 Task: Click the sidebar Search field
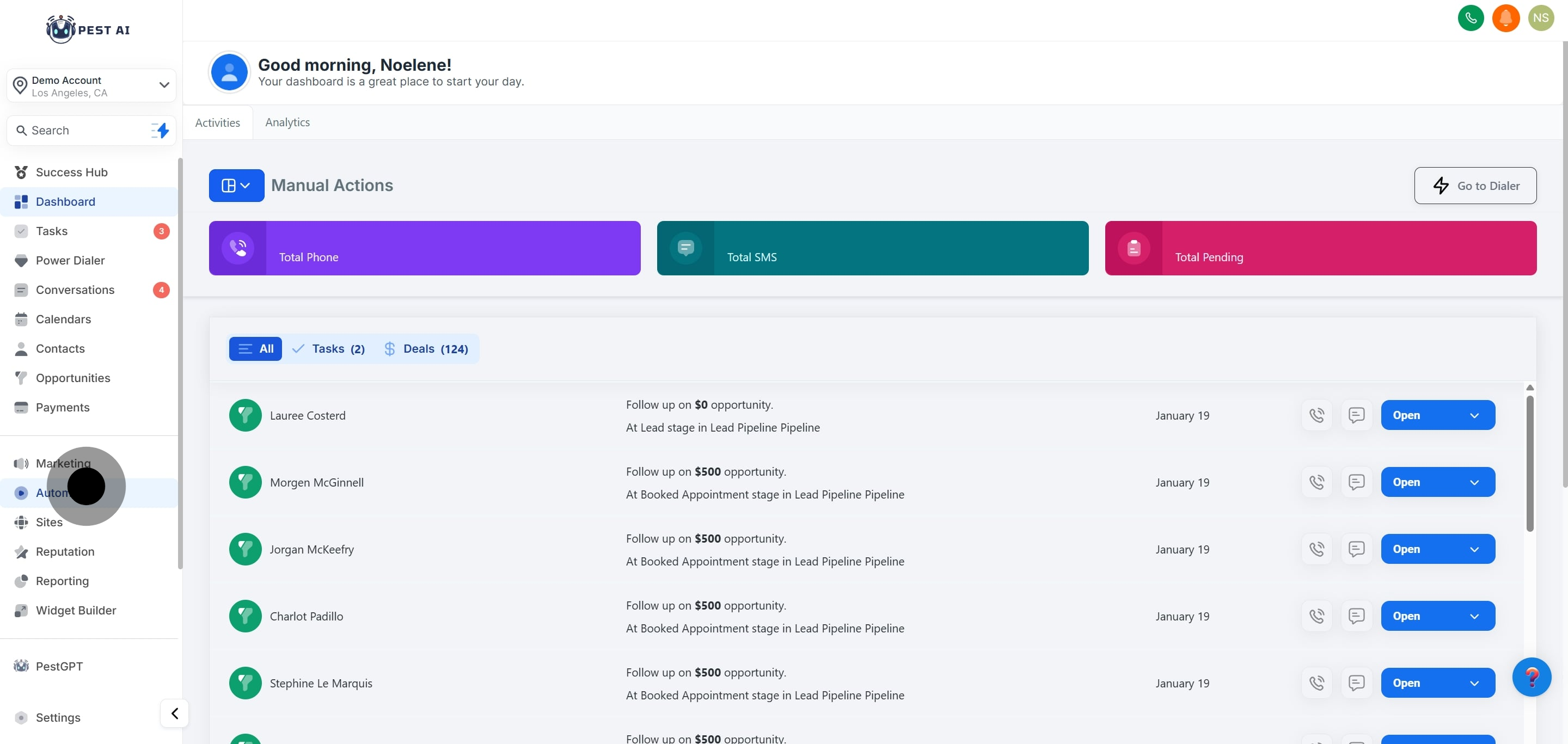pos(79,130)
